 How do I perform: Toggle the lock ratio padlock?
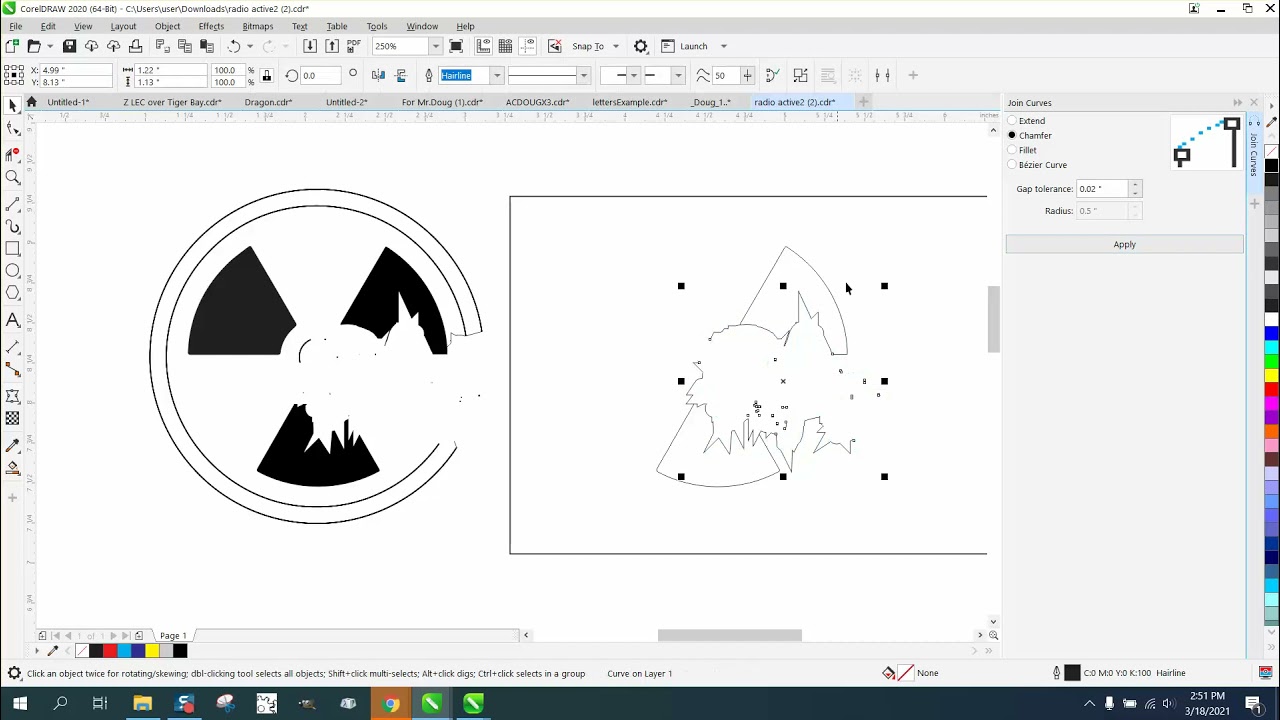pyautogui.click(x=266, y=75)
